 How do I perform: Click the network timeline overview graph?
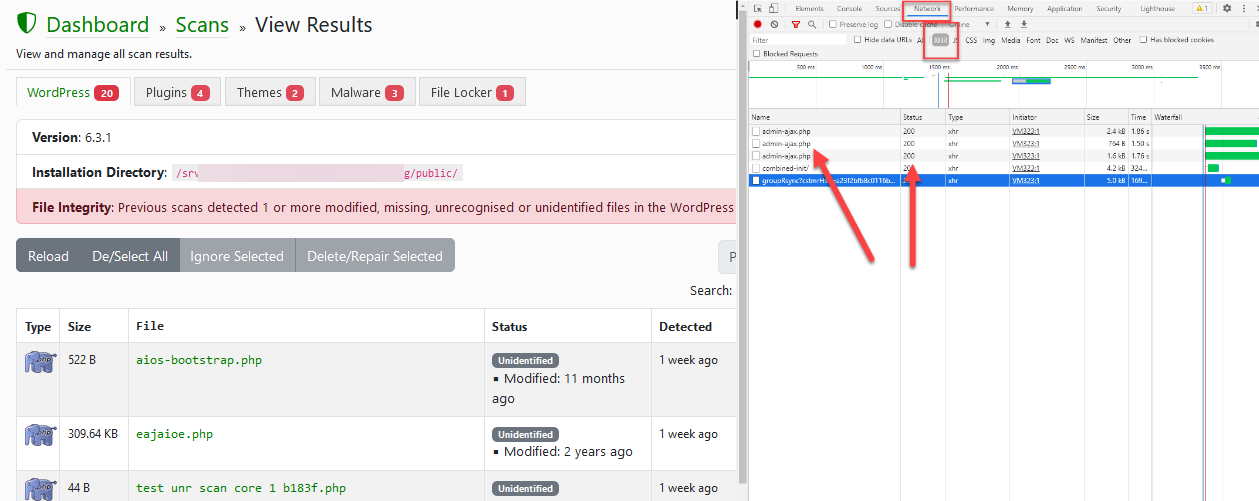click(1003, 85)
